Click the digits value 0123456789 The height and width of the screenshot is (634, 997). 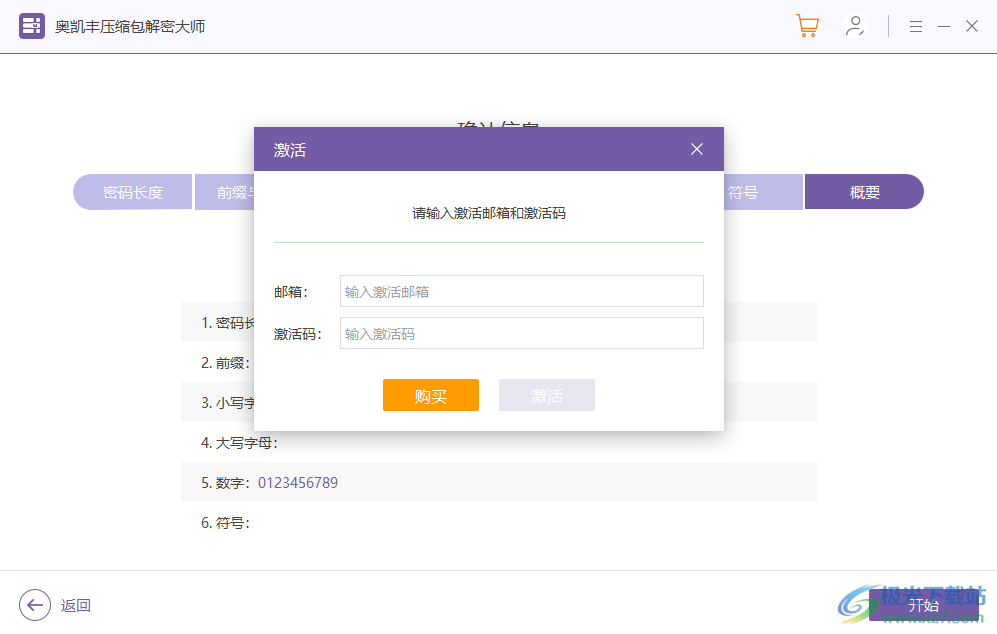(298, 483)
